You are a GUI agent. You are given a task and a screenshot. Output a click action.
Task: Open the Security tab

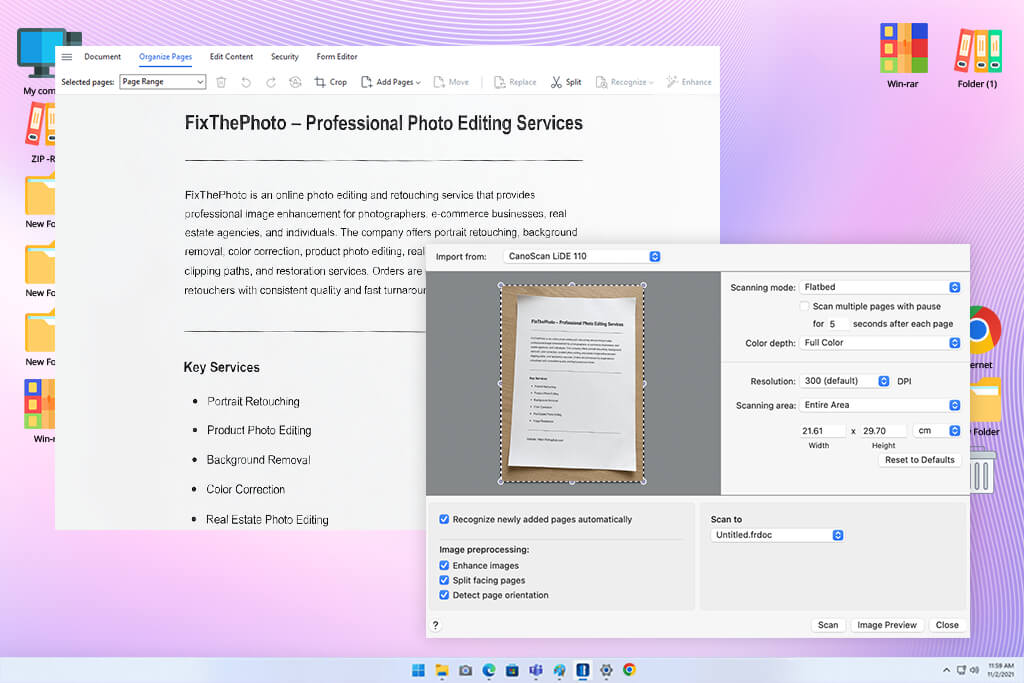(x=285, y=57)
